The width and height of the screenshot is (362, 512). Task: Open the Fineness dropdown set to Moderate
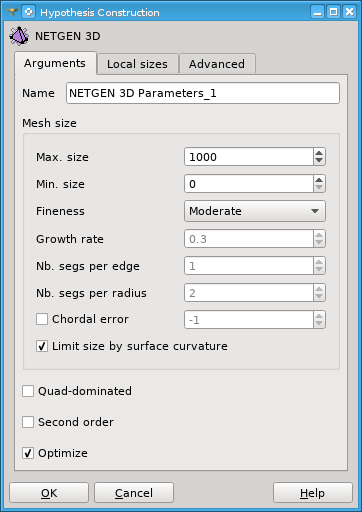255,211
